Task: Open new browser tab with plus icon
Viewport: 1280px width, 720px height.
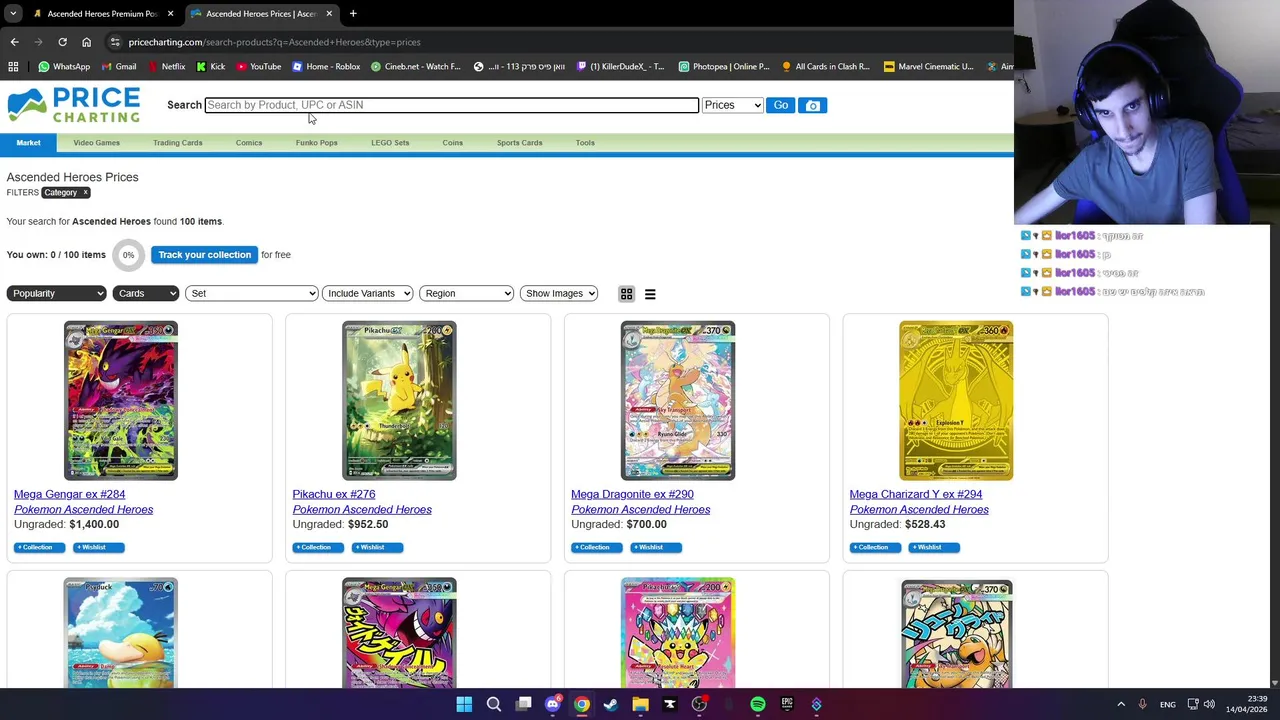Action: coord(353,14)
